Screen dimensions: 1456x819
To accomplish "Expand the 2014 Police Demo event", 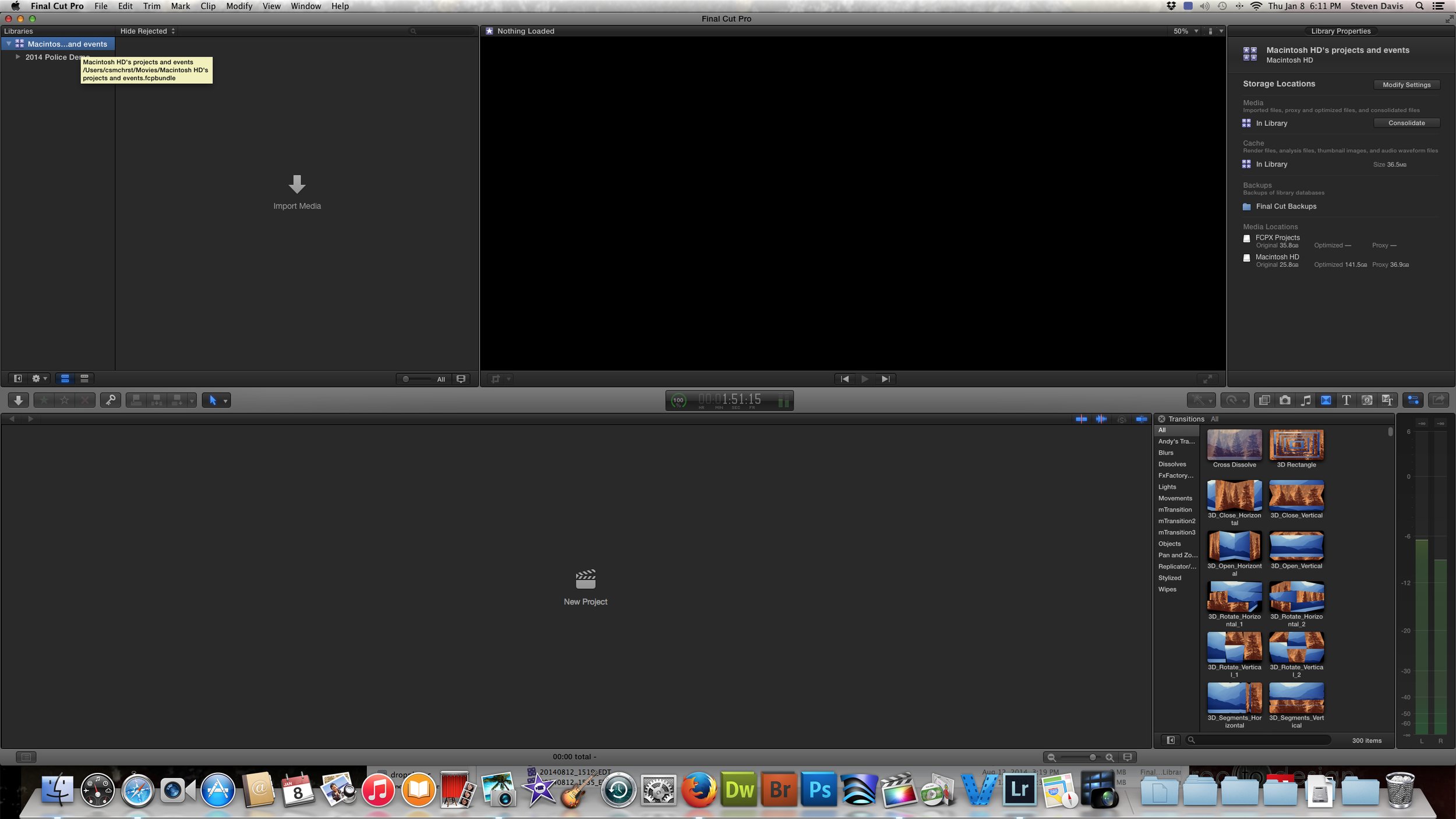I will pos(18,57).
